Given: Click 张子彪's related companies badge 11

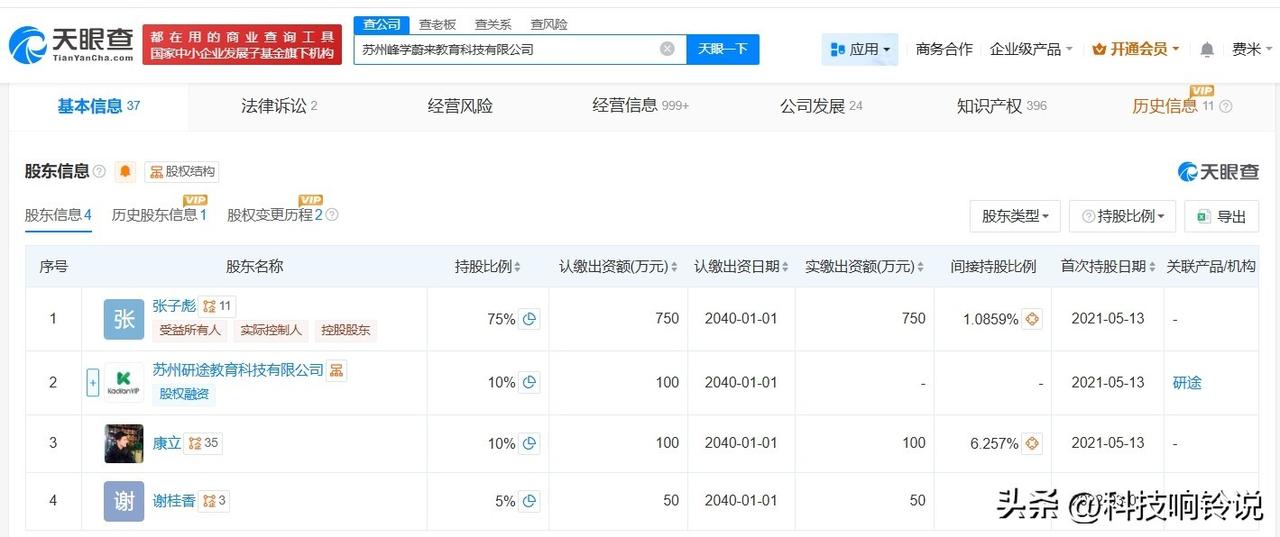Looking at the screenshot, I should click(217, 307).
